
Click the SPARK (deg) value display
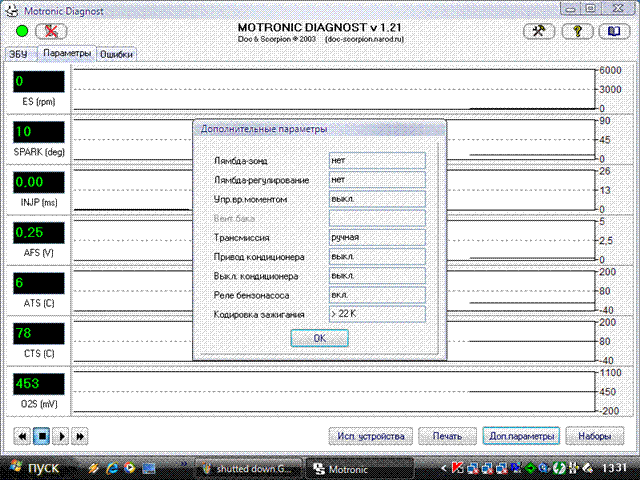point(39,132)
